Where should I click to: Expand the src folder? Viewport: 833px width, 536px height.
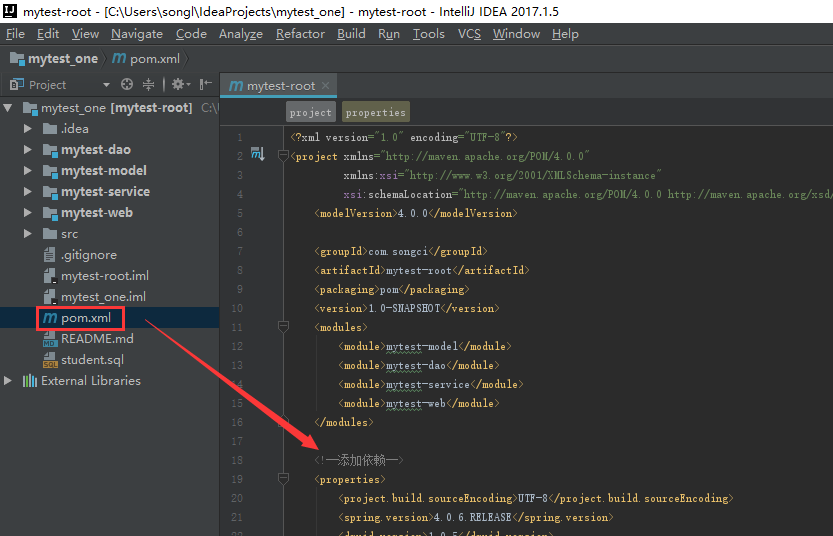[28, 234]
